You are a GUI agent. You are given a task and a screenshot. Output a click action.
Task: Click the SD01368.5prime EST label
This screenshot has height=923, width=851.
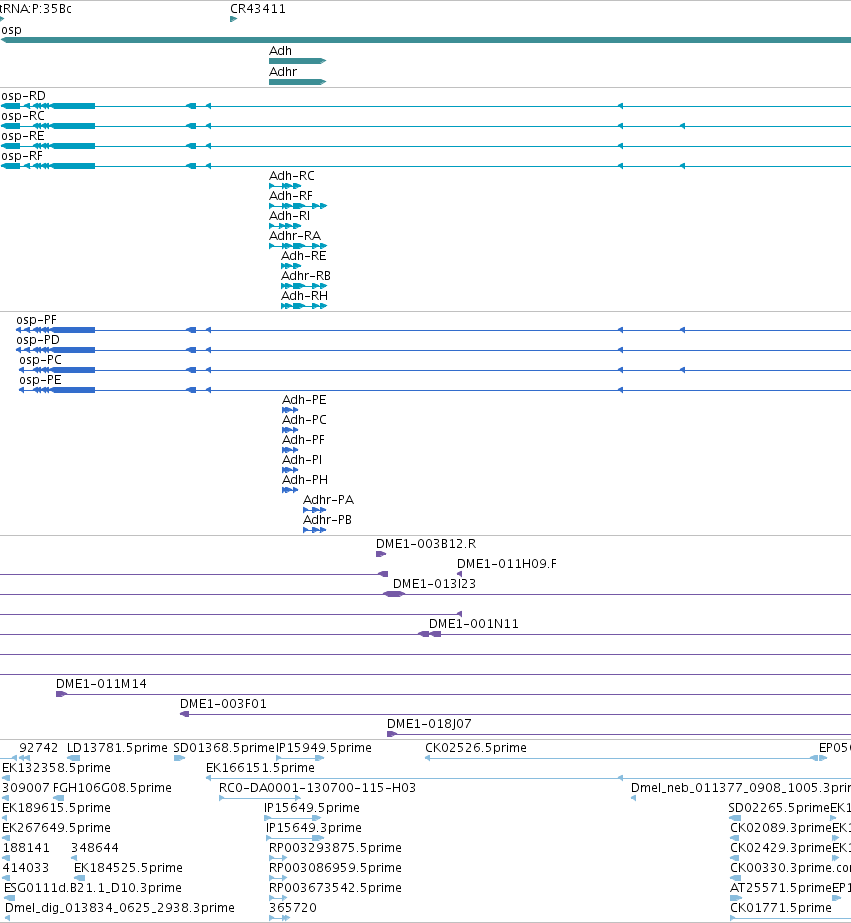tap(224, 748)
